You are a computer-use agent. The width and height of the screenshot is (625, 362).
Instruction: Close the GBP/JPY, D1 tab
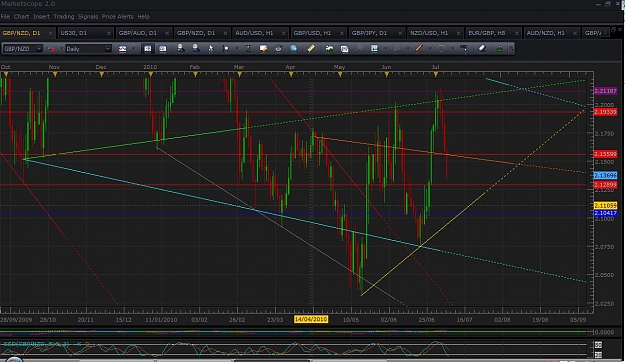400,33
